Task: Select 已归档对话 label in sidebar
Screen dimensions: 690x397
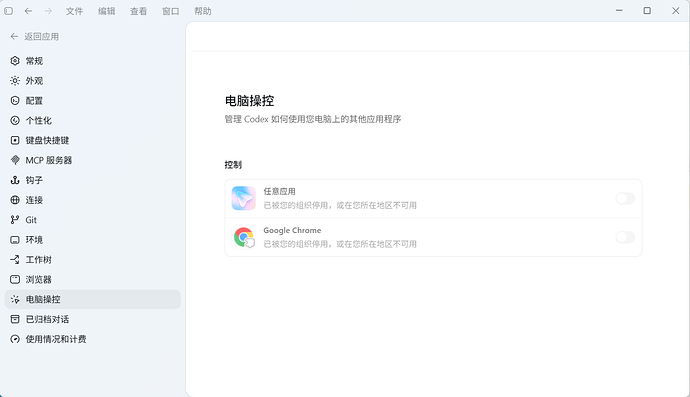Action: (47, 319)
